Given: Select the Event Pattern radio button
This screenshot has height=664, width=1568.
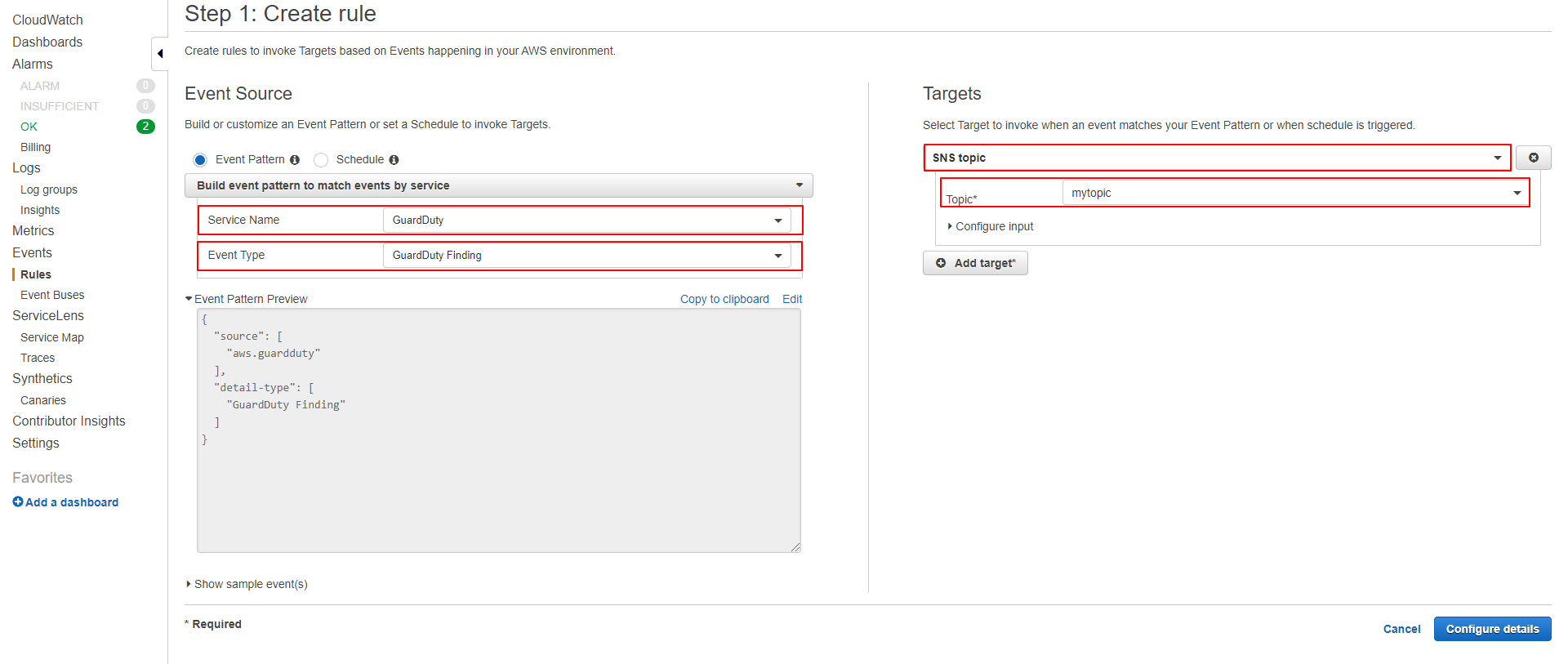Looking at the screenshot, I should pyautogui.click(x=200, y=160).
